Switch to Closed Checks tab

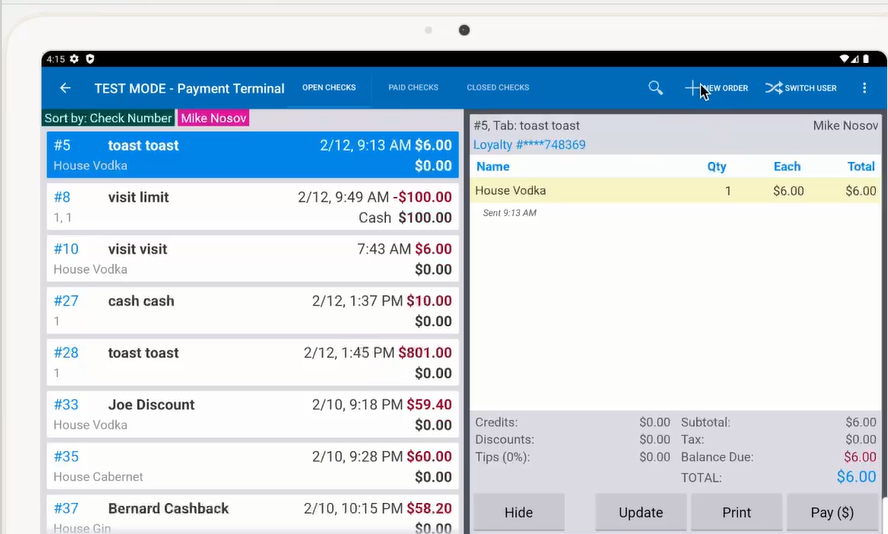click(x=498, y=87)
